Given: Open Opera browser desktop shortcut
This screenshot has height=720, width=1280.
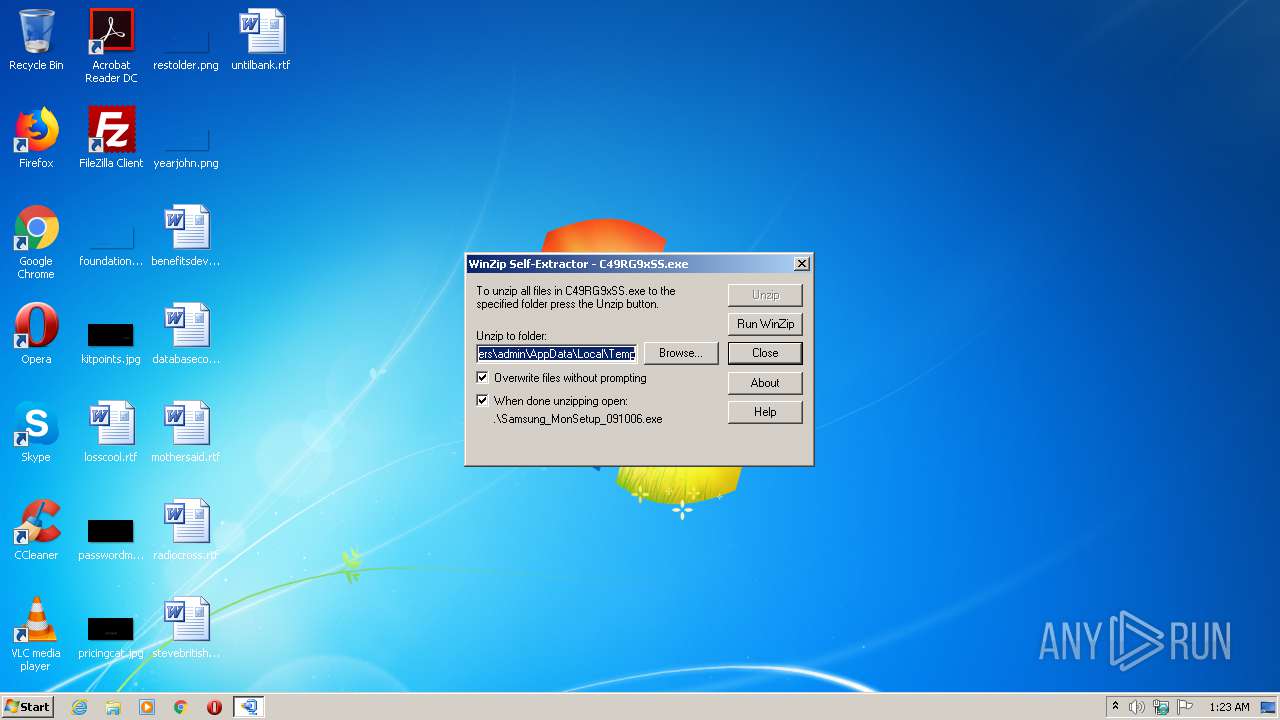Looking at the screenshot, I should (36, 334).
